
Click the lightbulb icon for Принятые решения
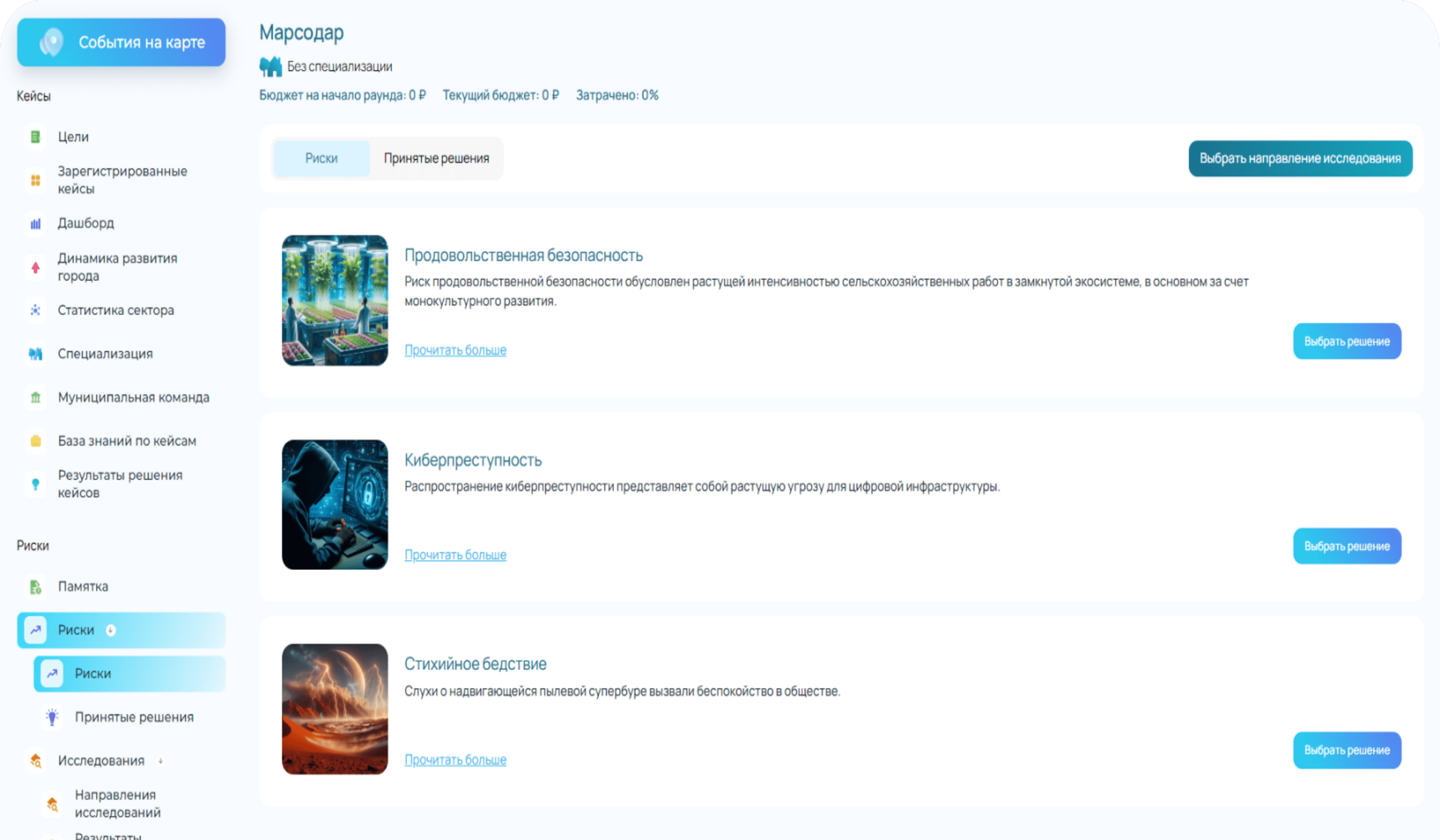(52, 717)
